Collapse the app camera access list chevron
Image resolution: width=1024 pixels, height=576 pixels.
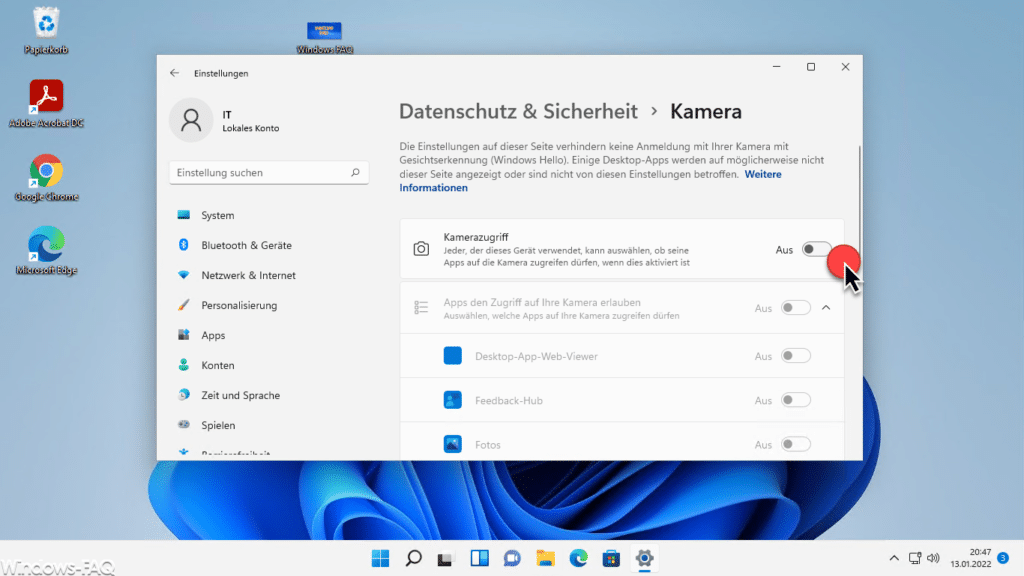coord(826,308)
